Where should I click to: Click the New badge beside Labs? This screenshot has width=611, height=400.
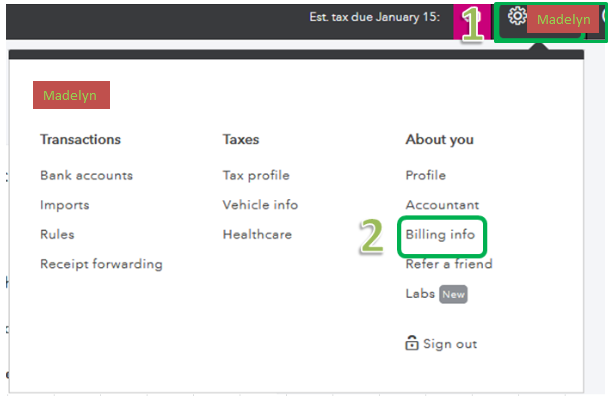click(x=453, y=294)
